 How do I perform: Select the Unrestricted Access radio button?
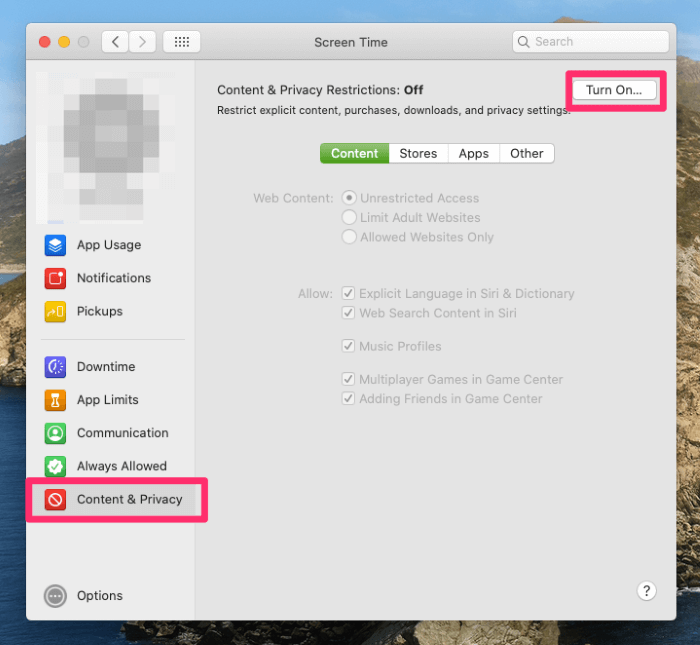pos(350,198)
